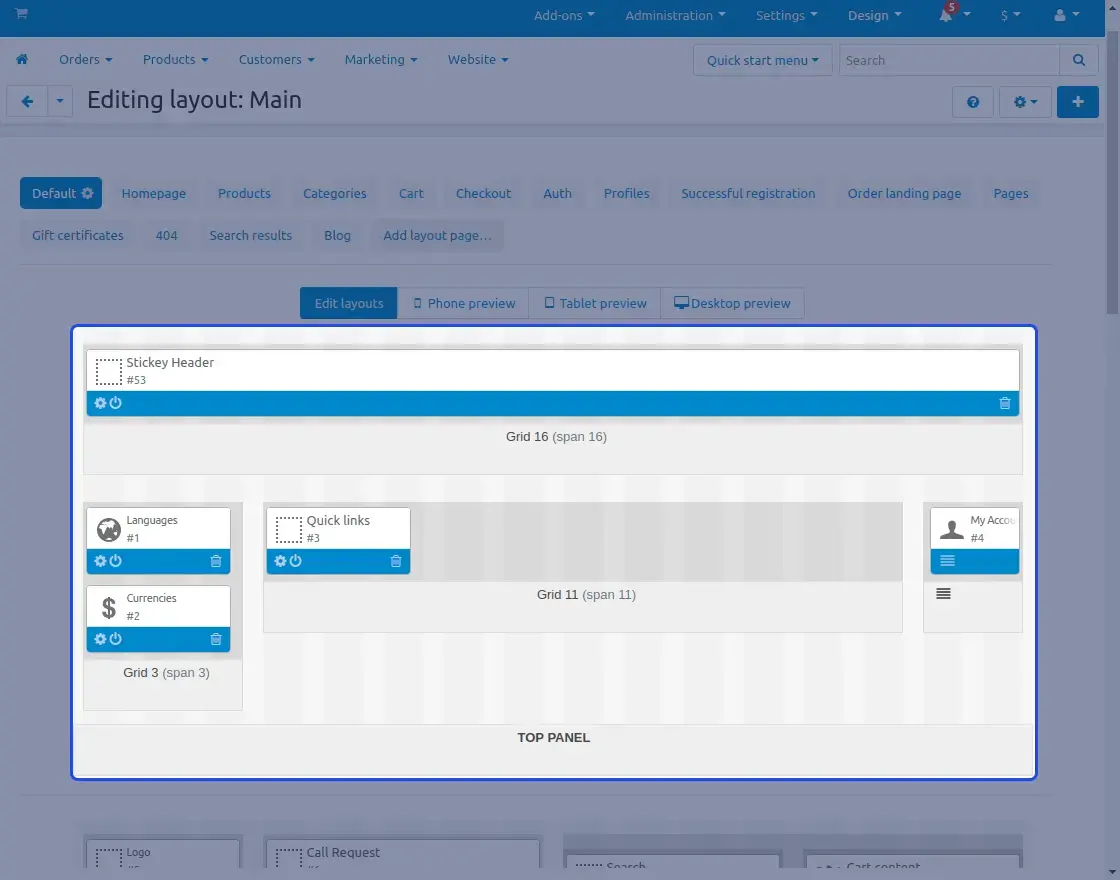Click the shopping cart icon at top left
Image resolution: width=1120 pixels, height=880 pixels.
(x=21, y=15)
